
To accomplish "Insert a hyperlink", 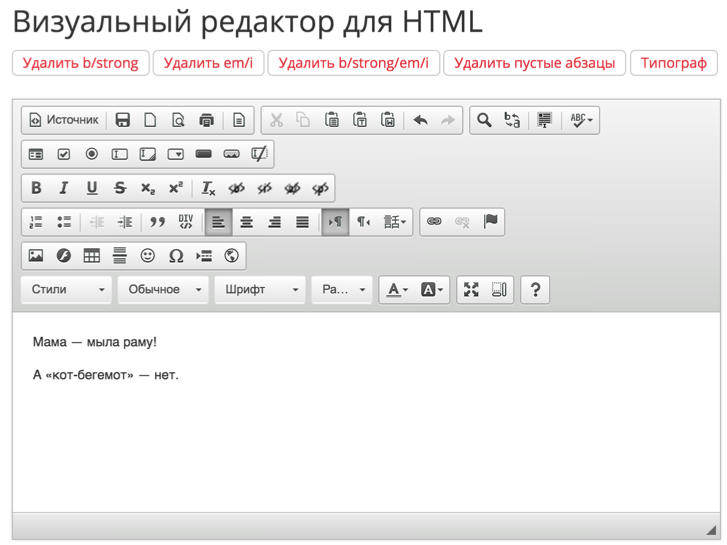I will (x=434, y=222).
